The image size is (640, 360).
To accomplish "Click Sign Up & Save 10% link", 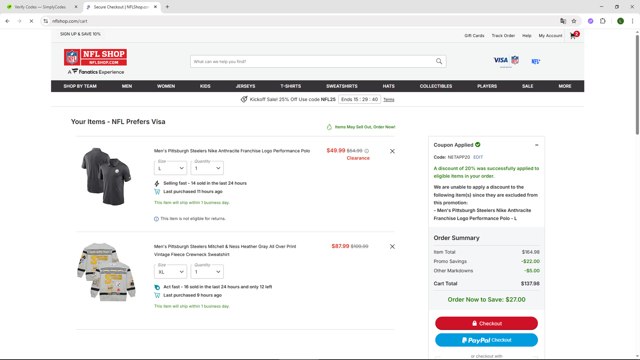I will click(80, 34).
